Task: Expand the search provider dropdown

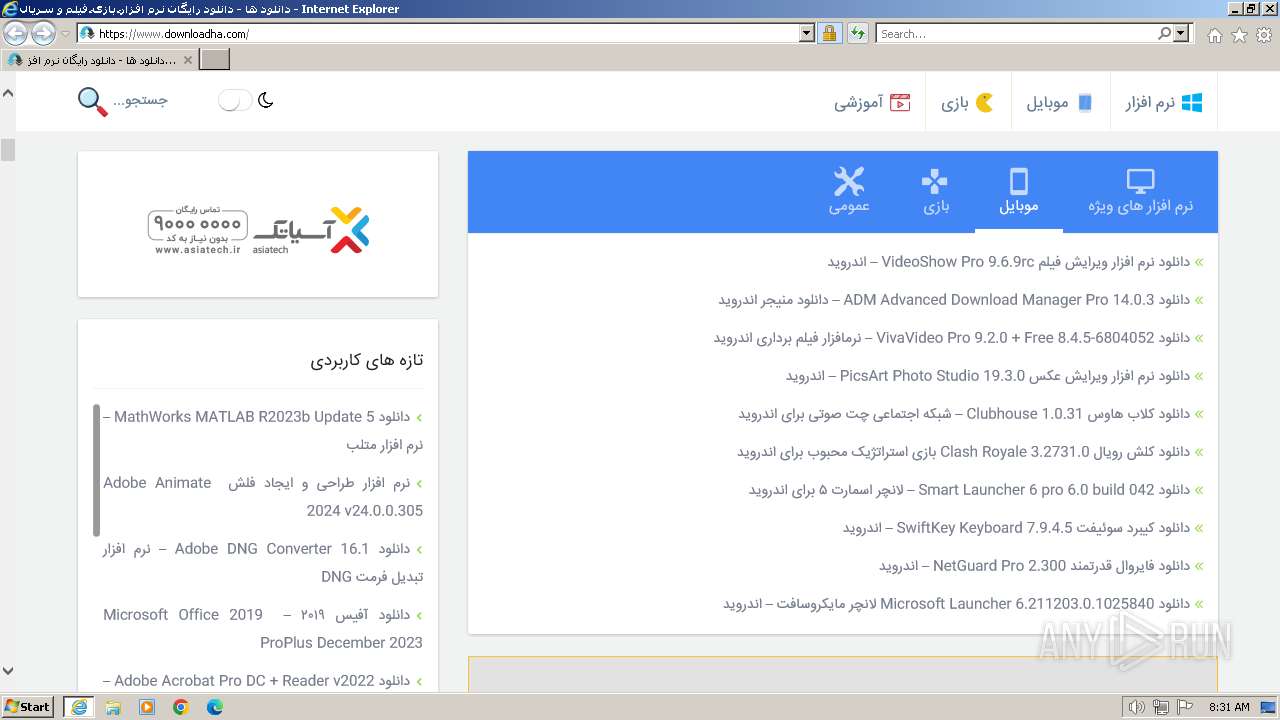Action: coord(1183,33)
